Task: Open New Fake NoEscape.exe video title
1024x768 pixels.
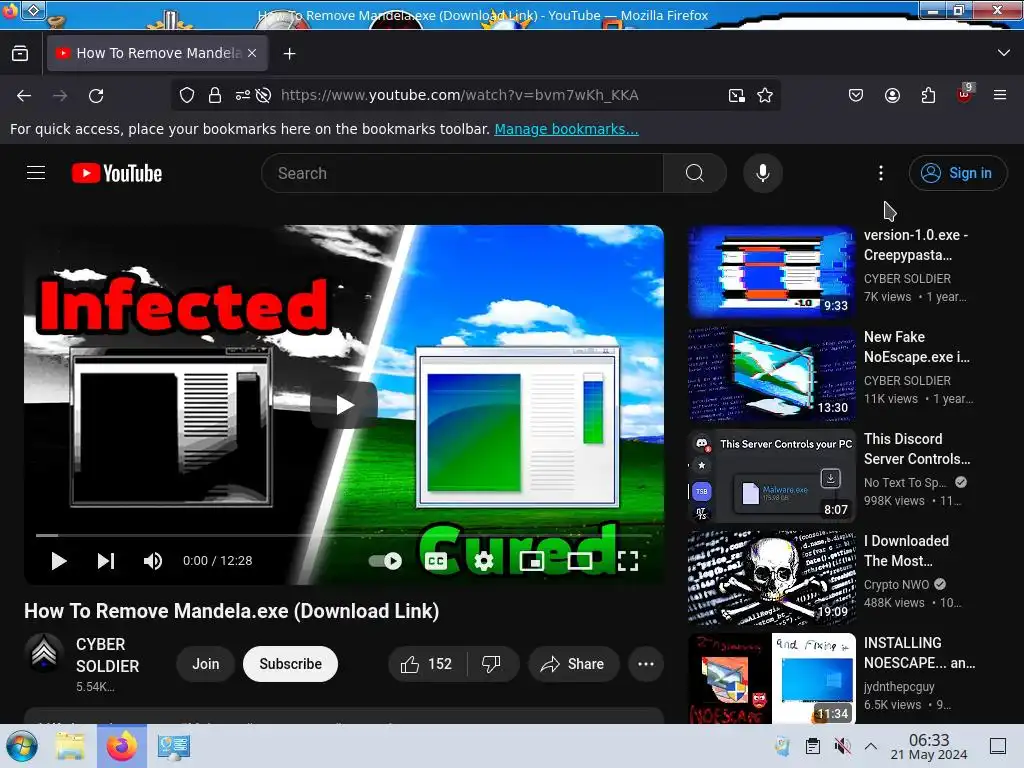Action: coord(917,347)
